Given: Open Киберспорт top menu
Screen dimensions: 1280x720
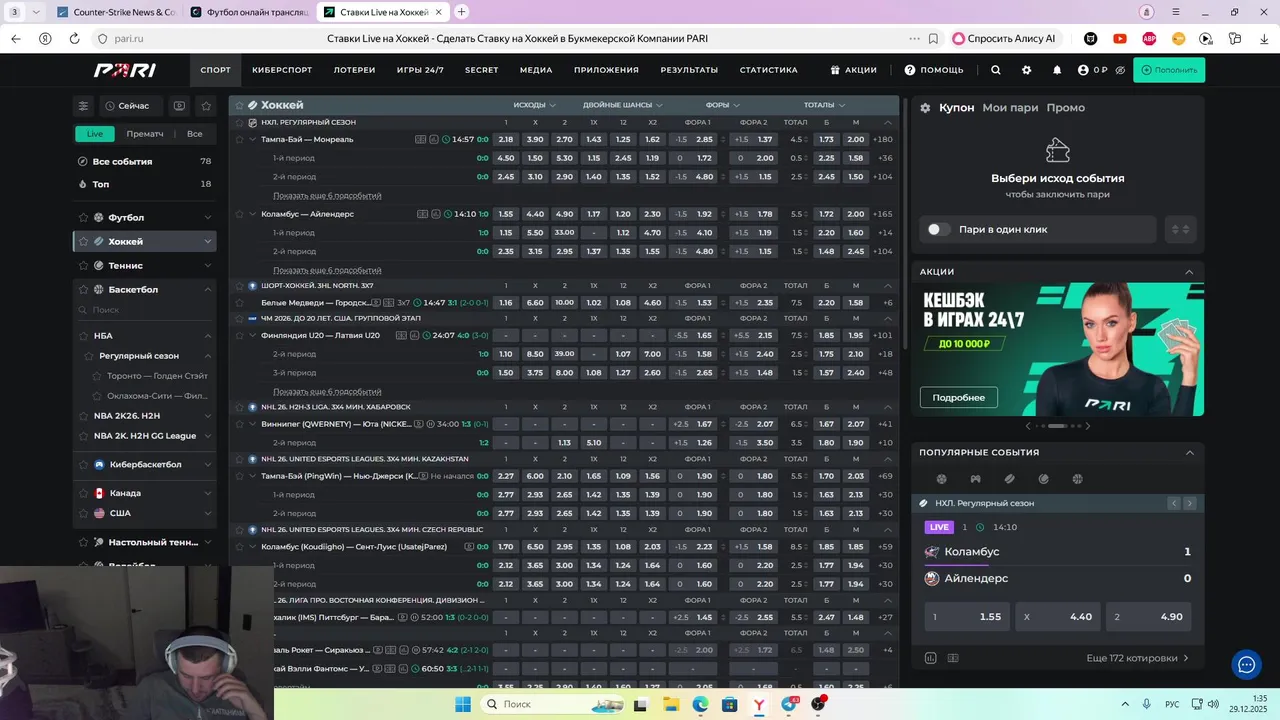Looking at the screenshot, I should click(282, 70).
